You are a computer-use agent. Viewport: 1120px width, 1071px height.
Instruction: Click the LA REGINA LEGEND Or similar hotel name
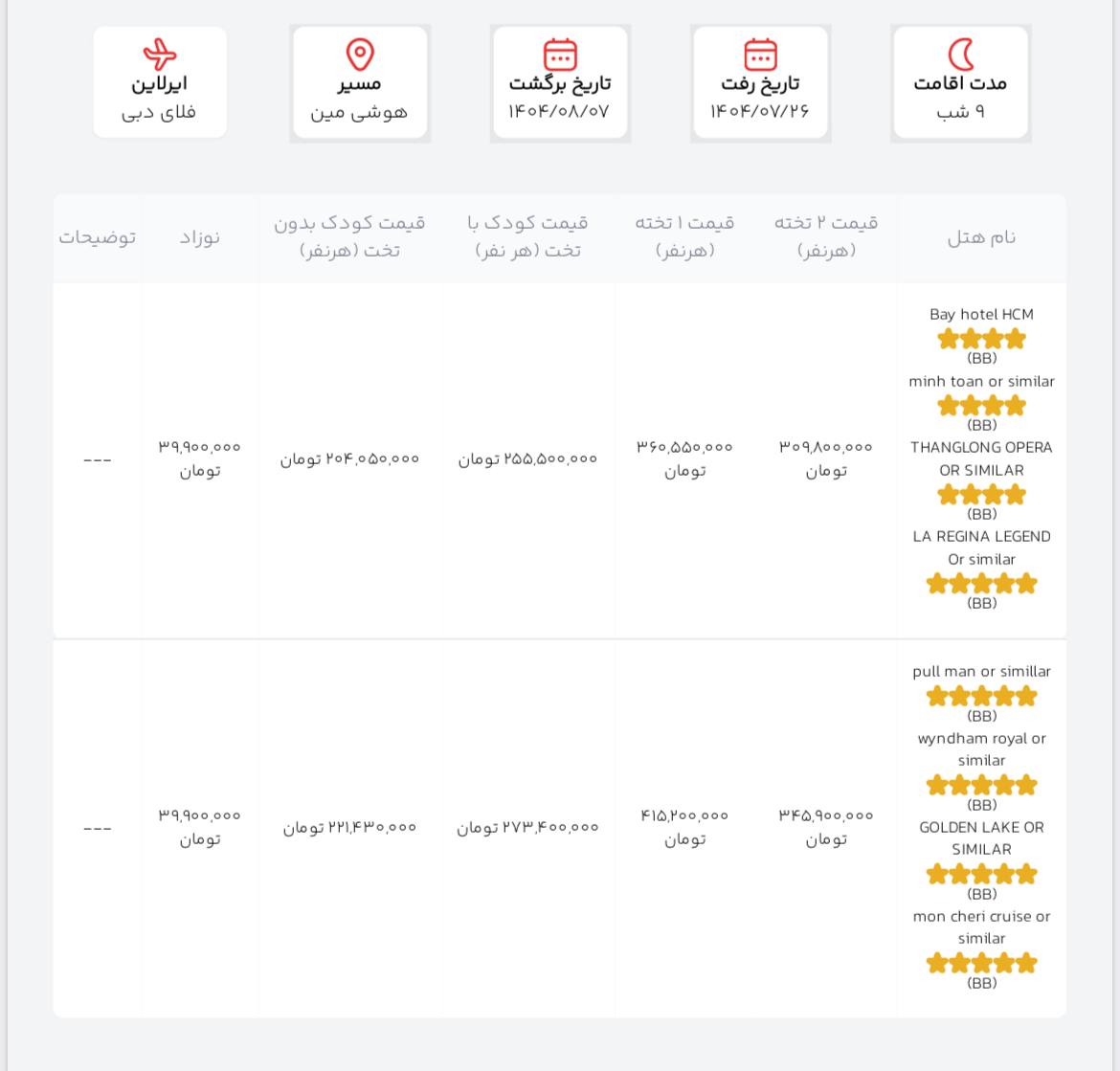pos(981,547)
